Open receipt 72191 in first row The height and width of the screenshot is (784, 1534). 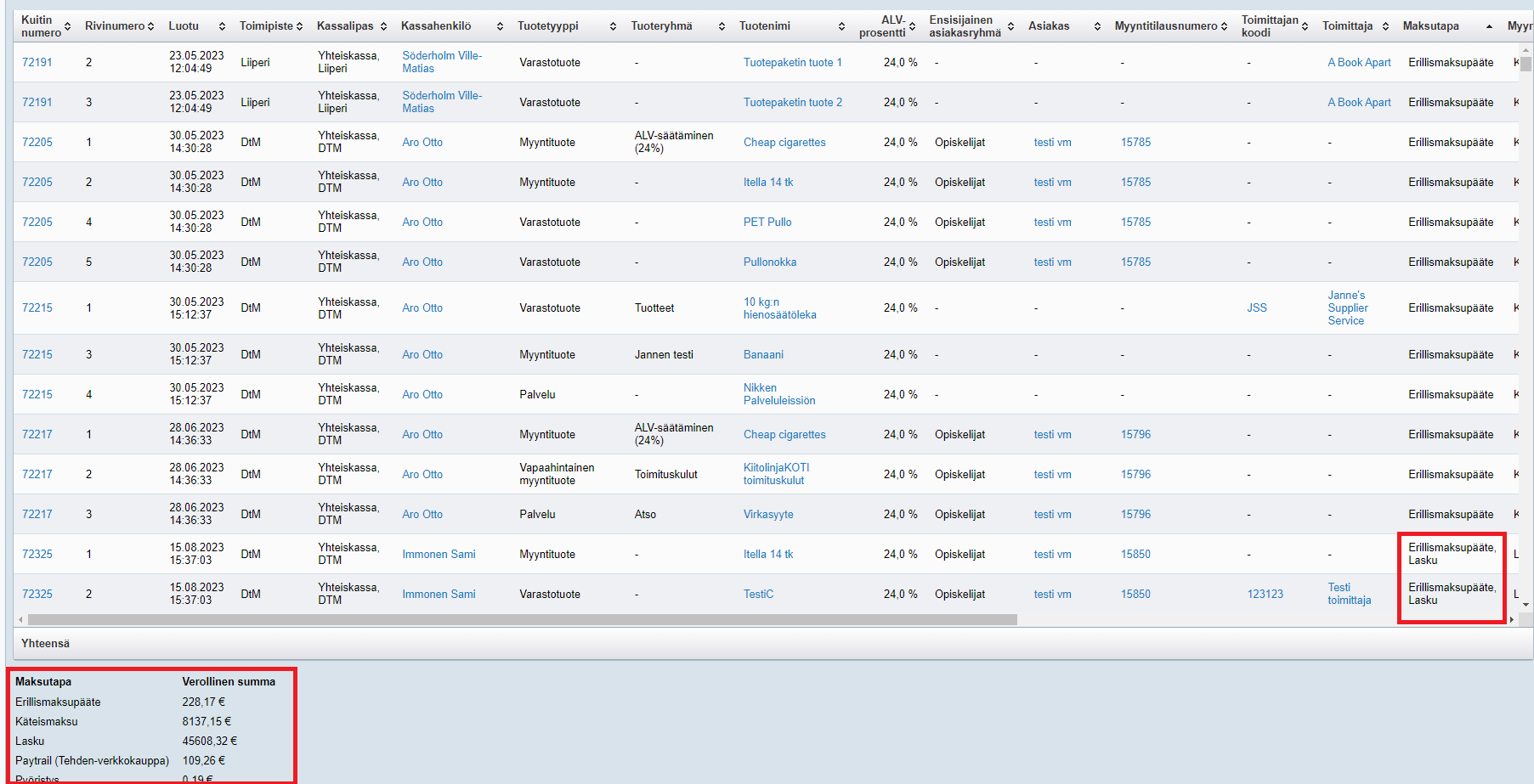point(37,62)
